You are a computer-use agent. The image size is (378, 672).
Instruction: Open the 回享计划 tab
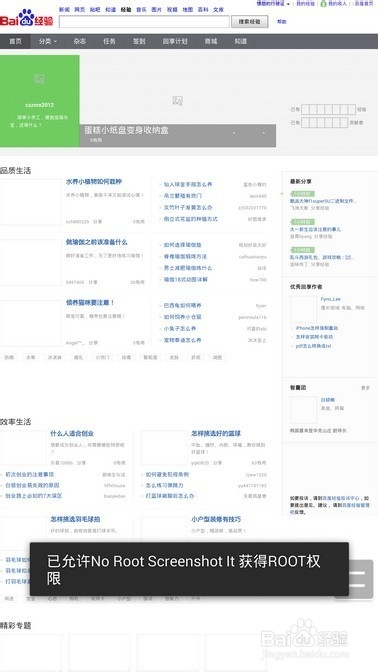pos(175,41)
